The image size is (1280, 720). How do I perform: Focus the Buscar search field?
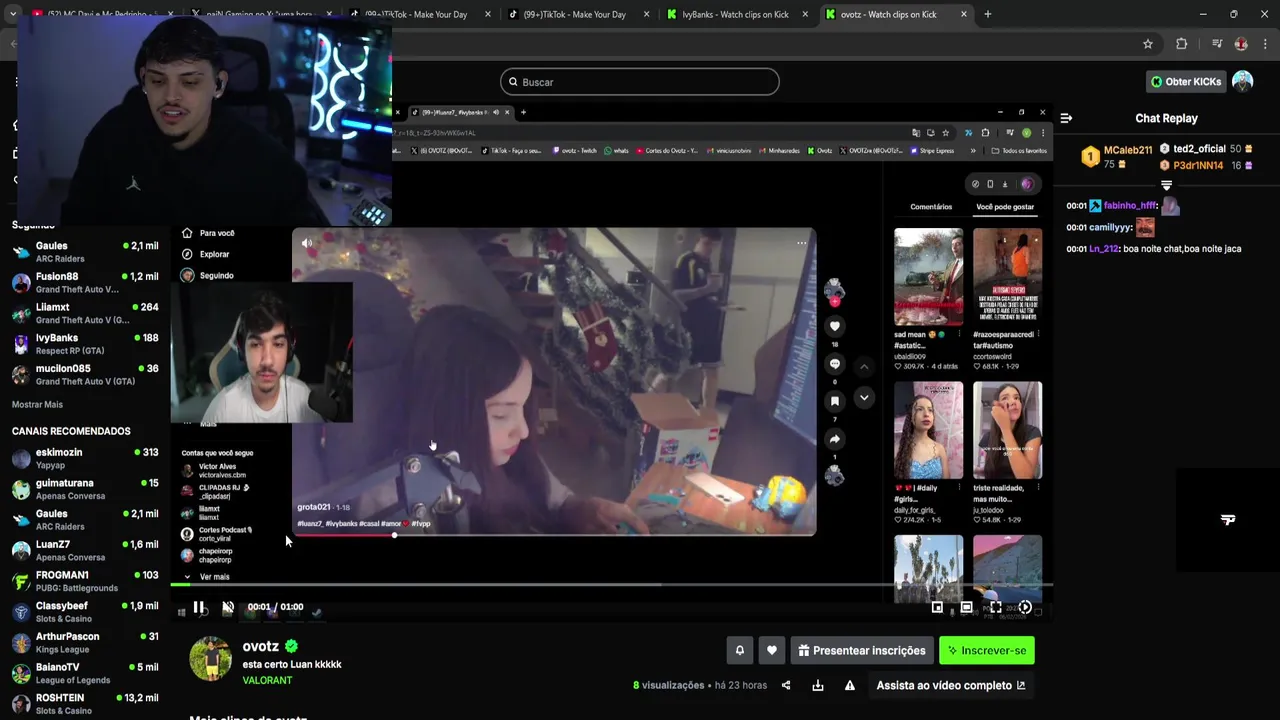[640, 82]
